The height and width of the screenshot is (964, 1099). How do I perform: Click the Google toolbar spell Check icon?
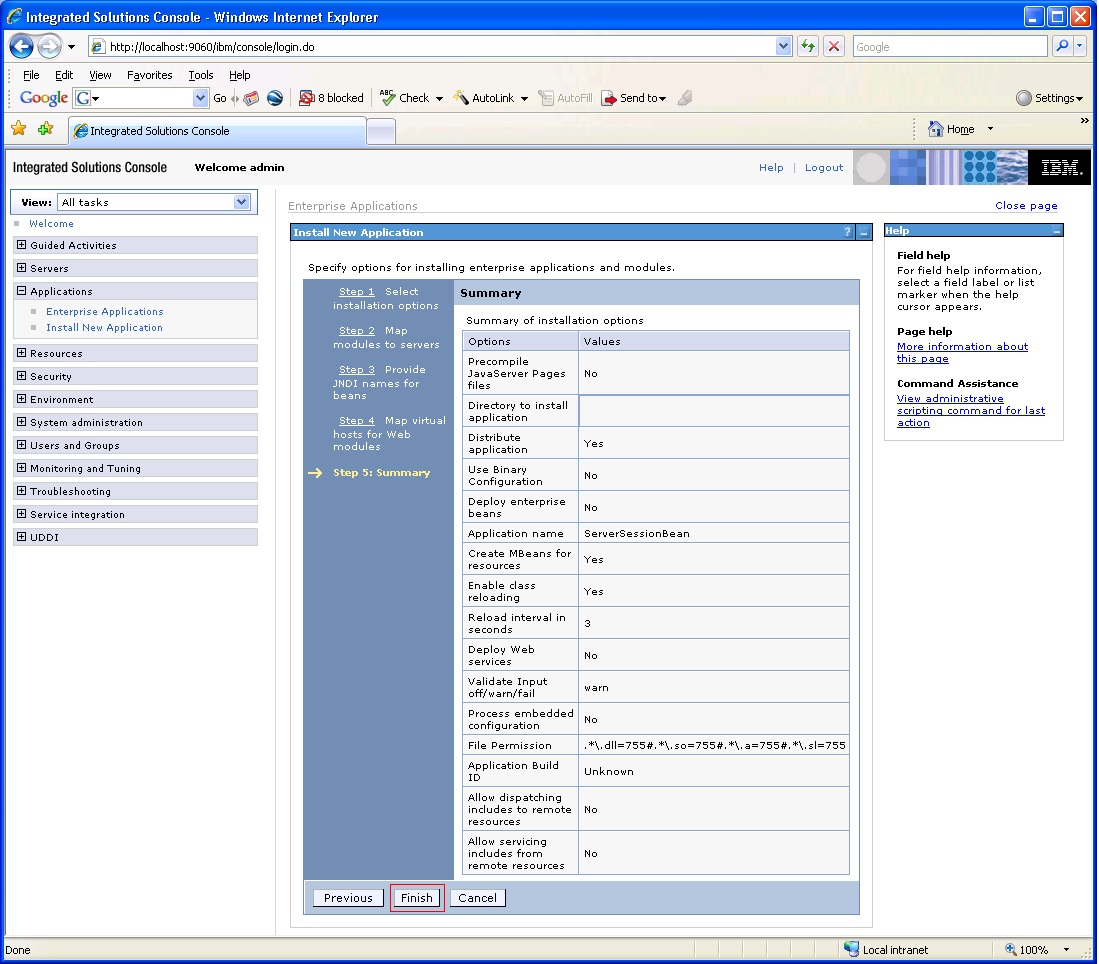[387, 97]
